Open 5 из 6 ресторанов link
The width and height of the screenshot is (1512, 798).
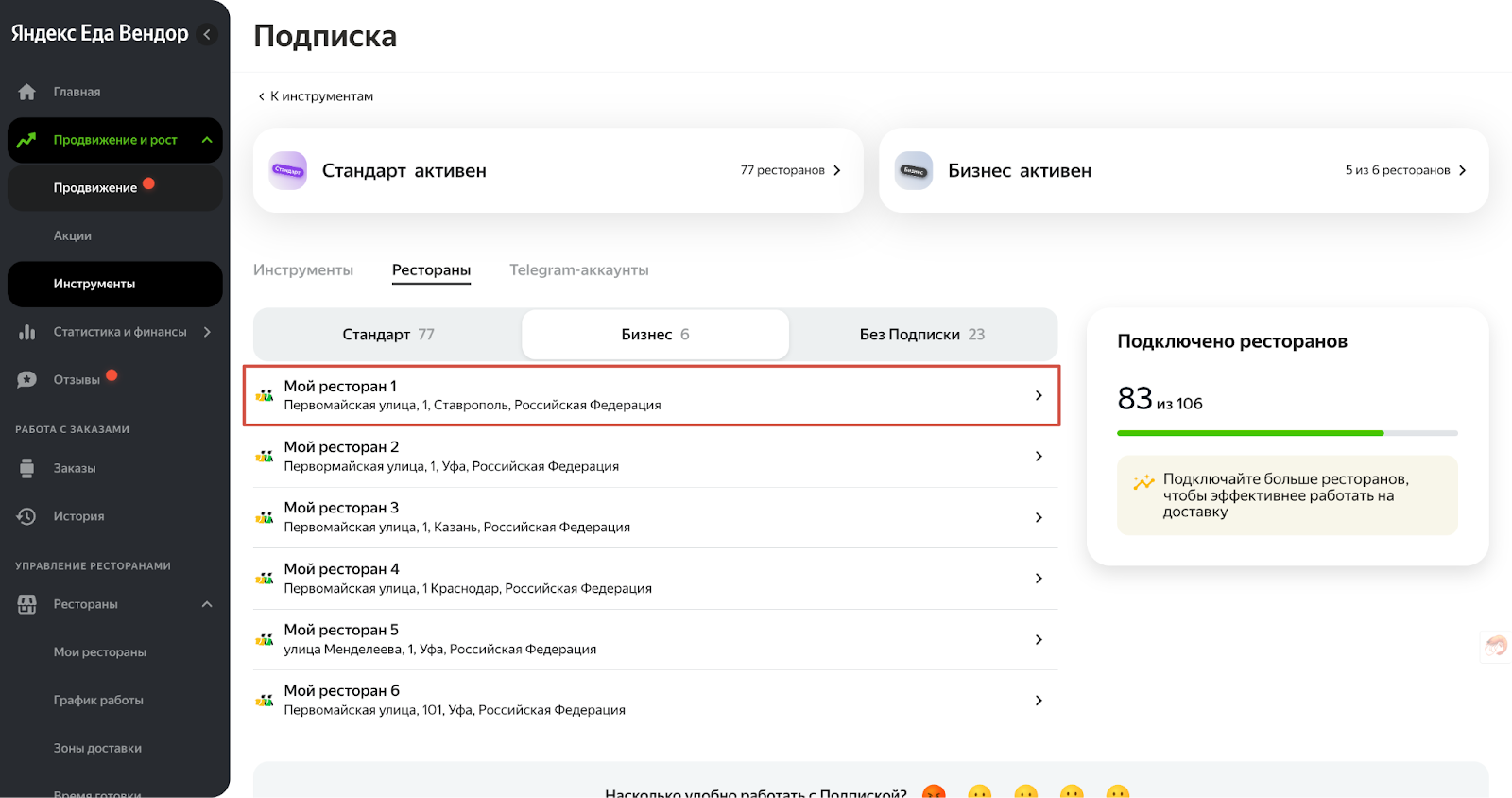pos(1404,170)
